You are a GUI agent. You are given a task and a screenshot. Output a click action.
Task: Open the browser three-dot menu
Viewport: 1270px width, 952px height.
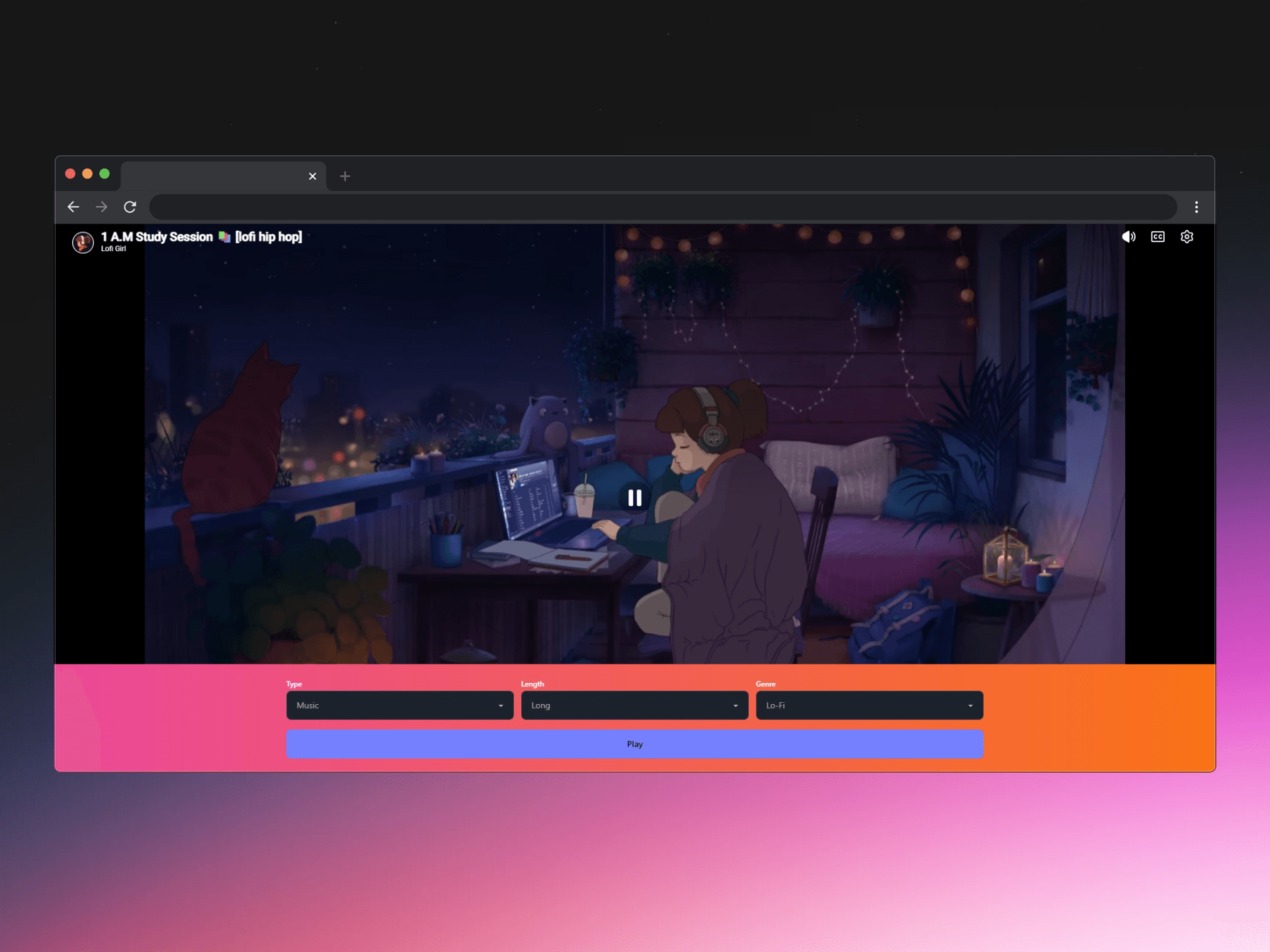(x=1197, y=207)
